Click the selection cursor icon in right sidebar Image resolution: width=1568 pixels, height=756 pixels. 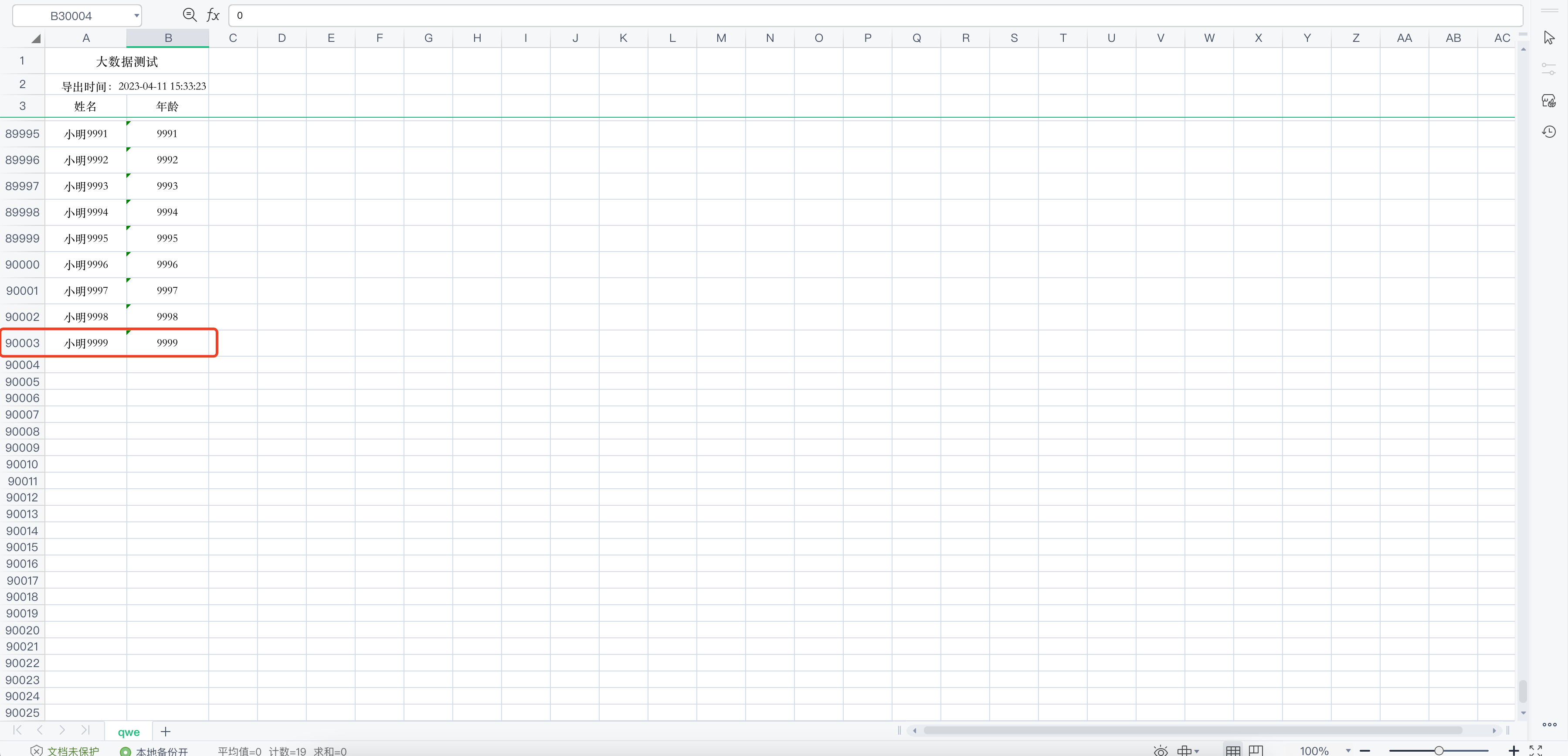click(x=1549, y=38)
